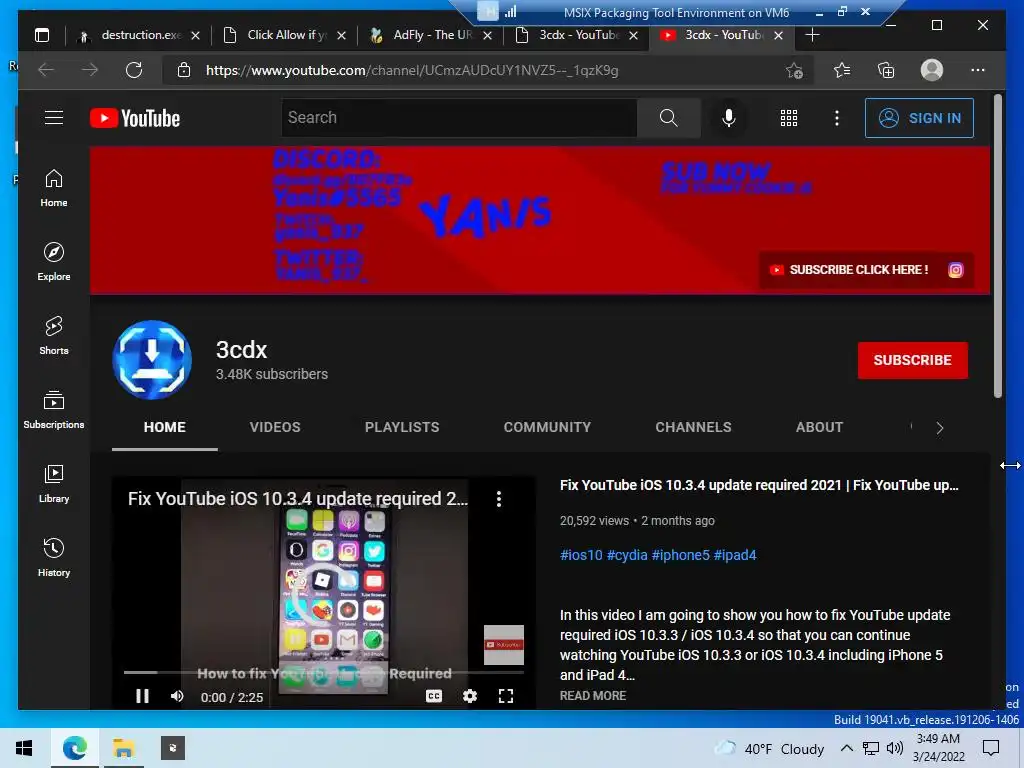Open Home in the sidebar

54,188
